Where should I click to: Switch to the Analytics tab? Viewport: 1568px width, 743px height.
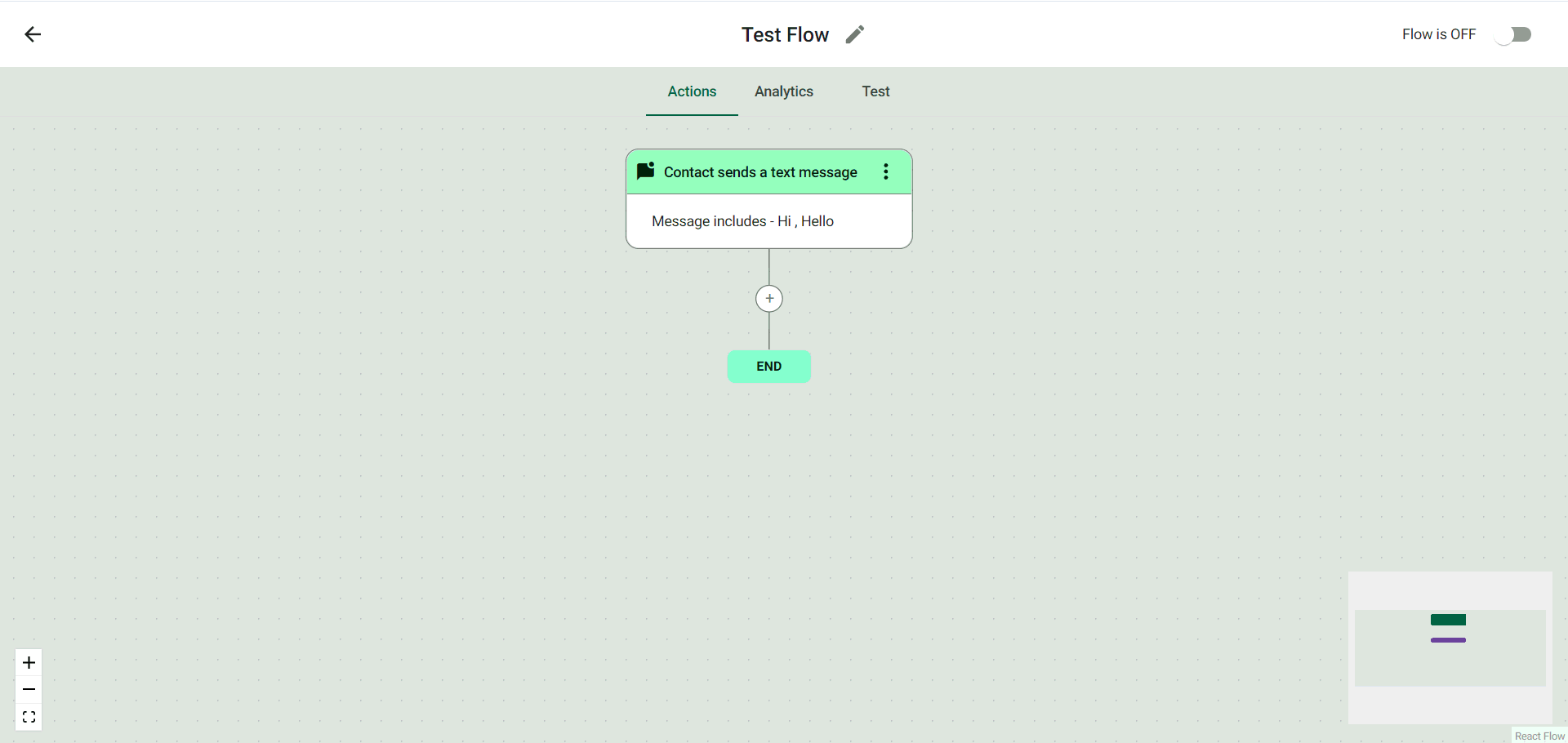784,91
